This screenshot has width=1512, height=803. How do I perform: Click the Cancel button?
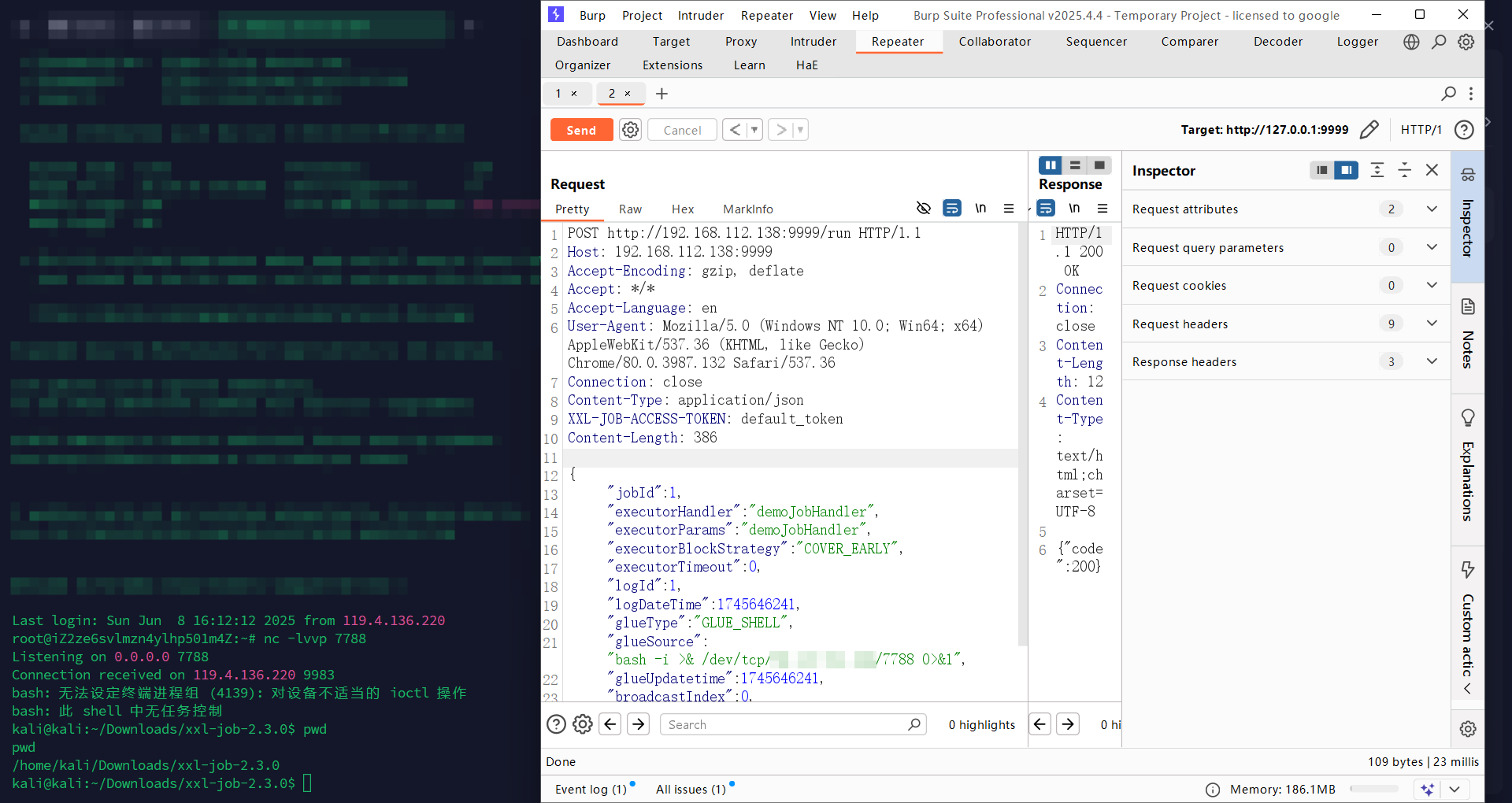coord(682,130)
